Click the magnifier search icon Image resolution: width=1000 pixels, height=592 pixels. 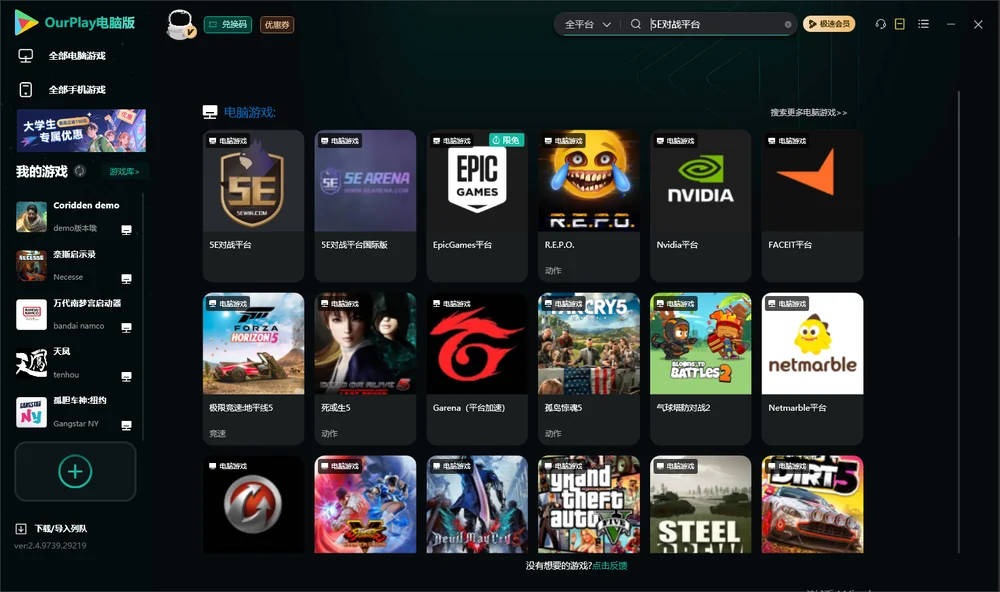(636, 24)
